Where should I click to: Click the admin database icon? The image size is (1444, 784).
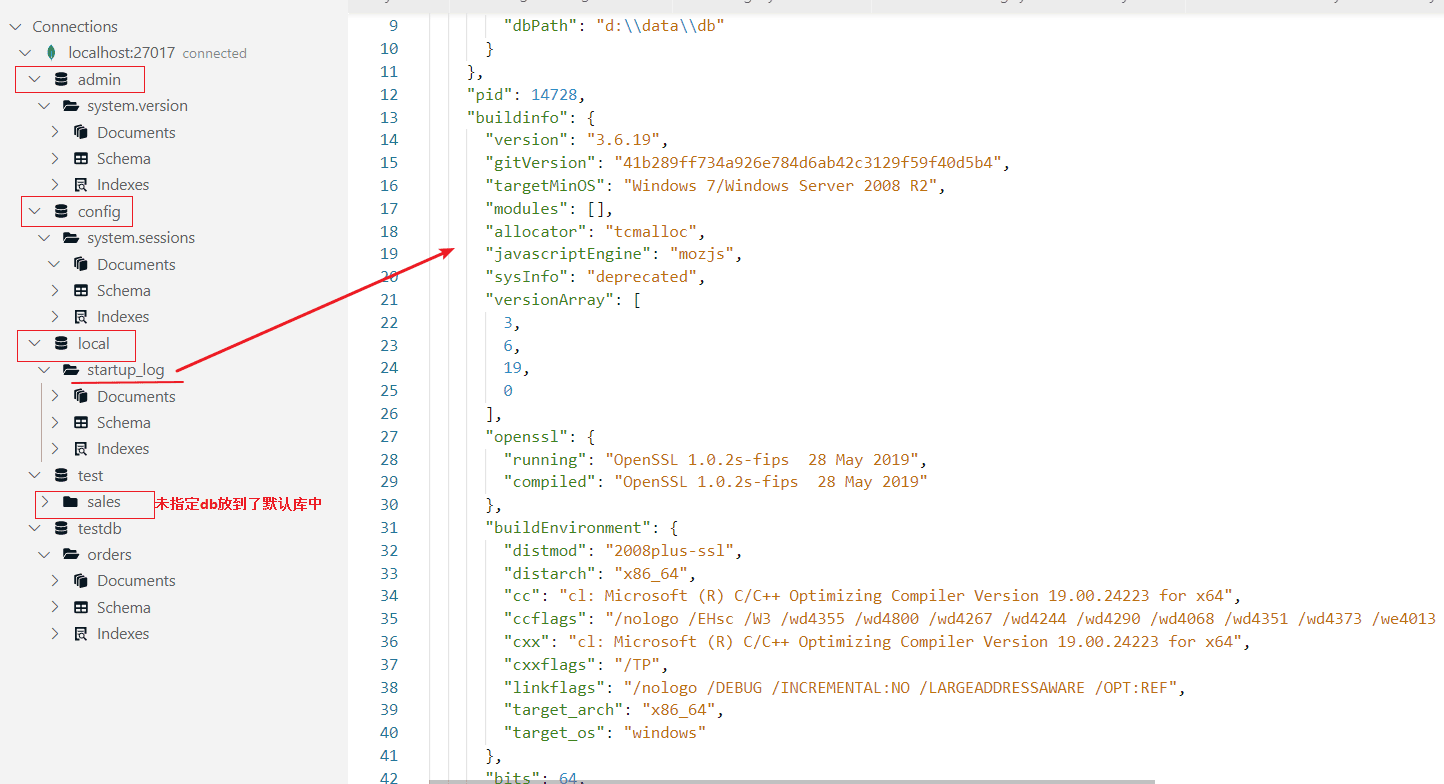pos(61,80)
